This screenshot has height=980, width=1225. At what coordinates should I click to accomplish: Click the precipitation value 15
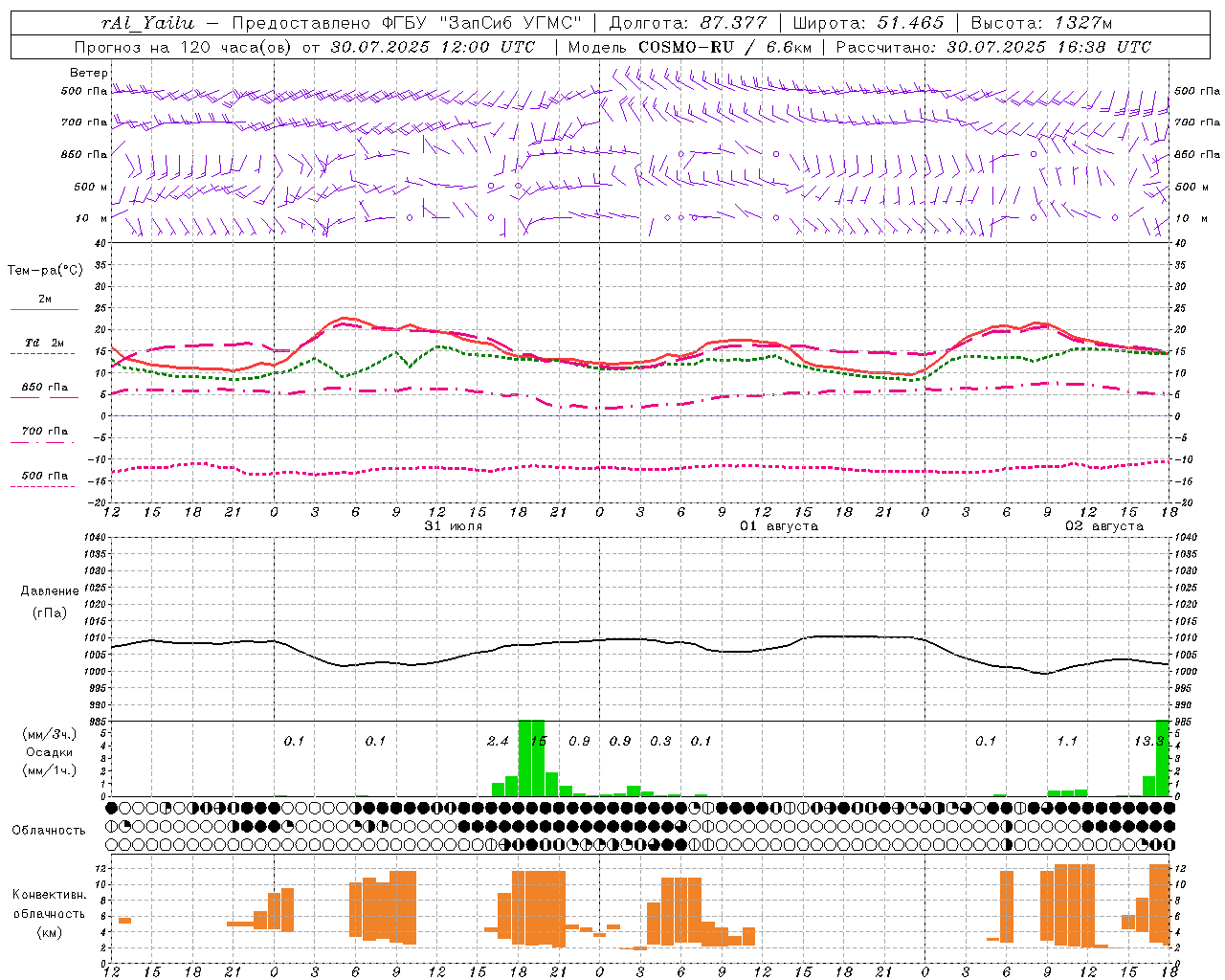click(x=538, y=741)
